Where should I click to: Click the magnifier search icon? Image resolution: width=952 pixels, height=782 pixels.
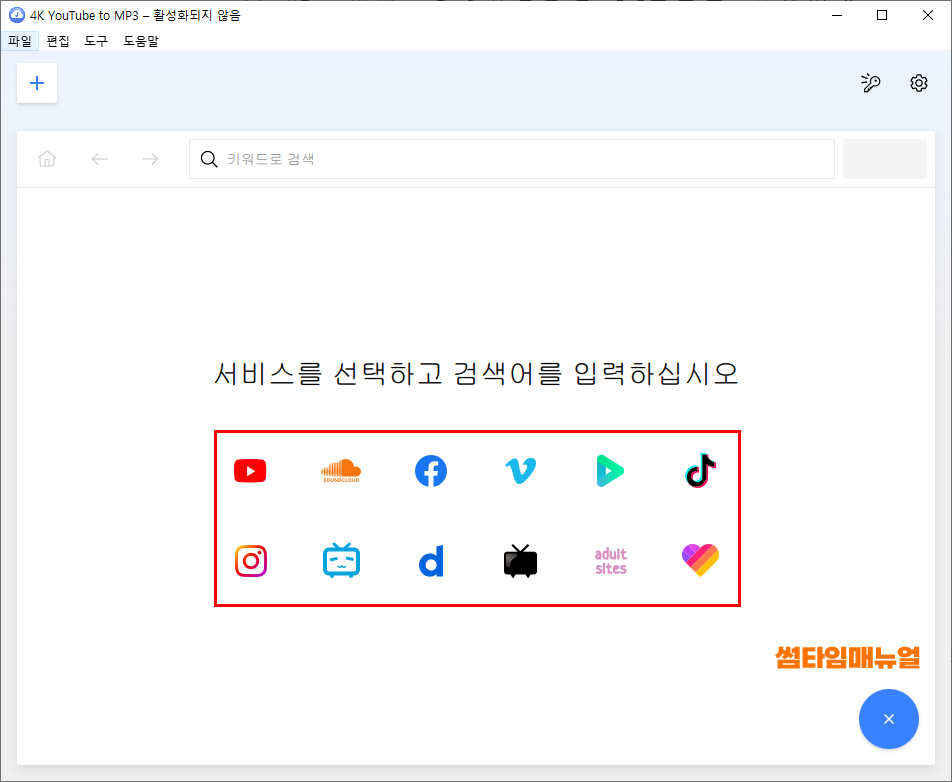(x=209, y=159)
